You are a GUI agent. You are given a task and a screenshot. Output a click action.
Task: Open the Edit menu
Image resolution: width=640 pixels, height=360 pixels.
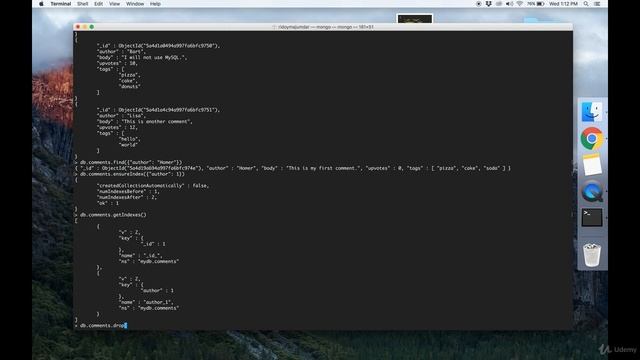[98, 4]
